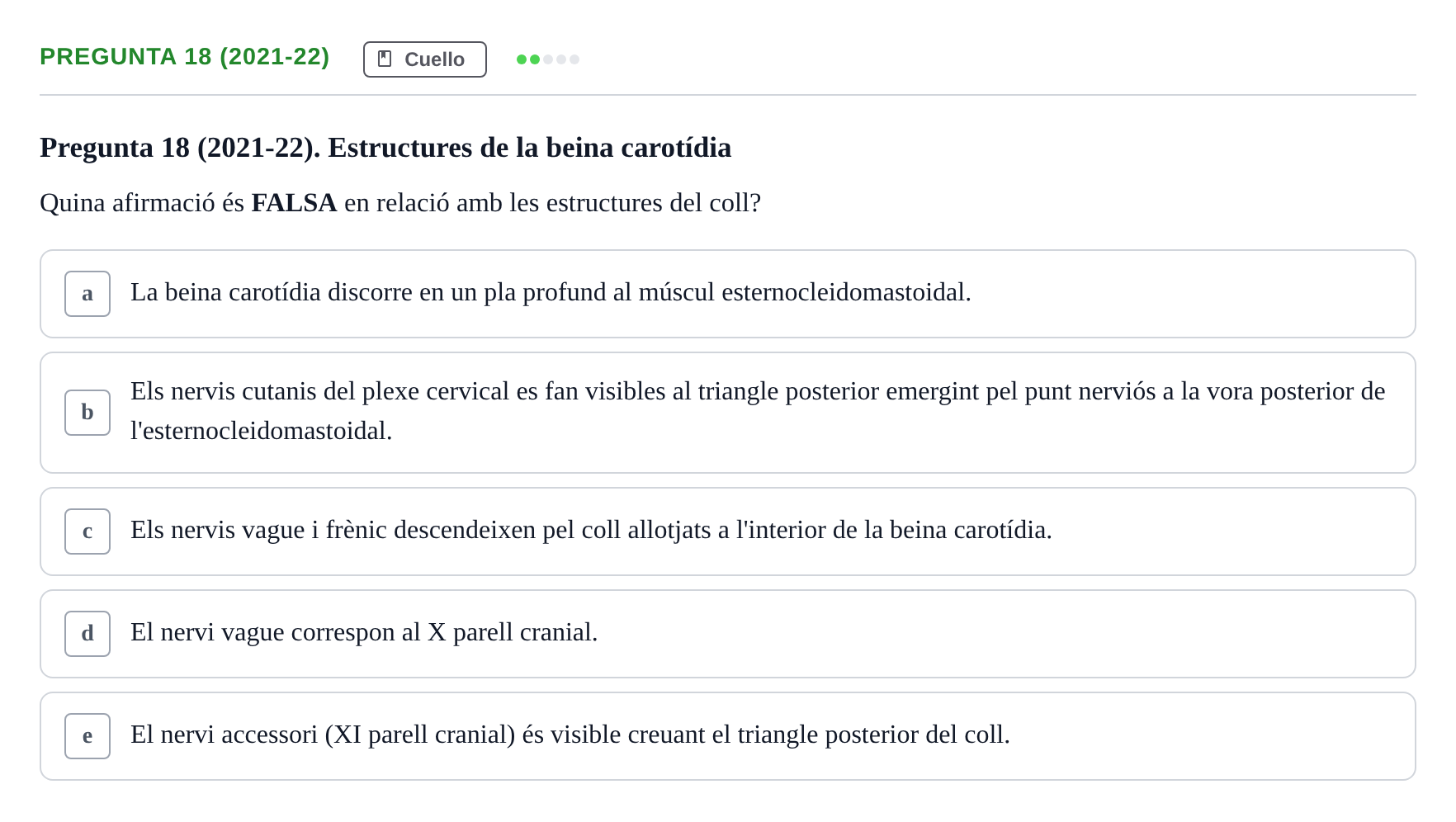Viewport: 1456px width, 822px height.
Task: Select answer letter box b
Action: click(x=87, y=413)
